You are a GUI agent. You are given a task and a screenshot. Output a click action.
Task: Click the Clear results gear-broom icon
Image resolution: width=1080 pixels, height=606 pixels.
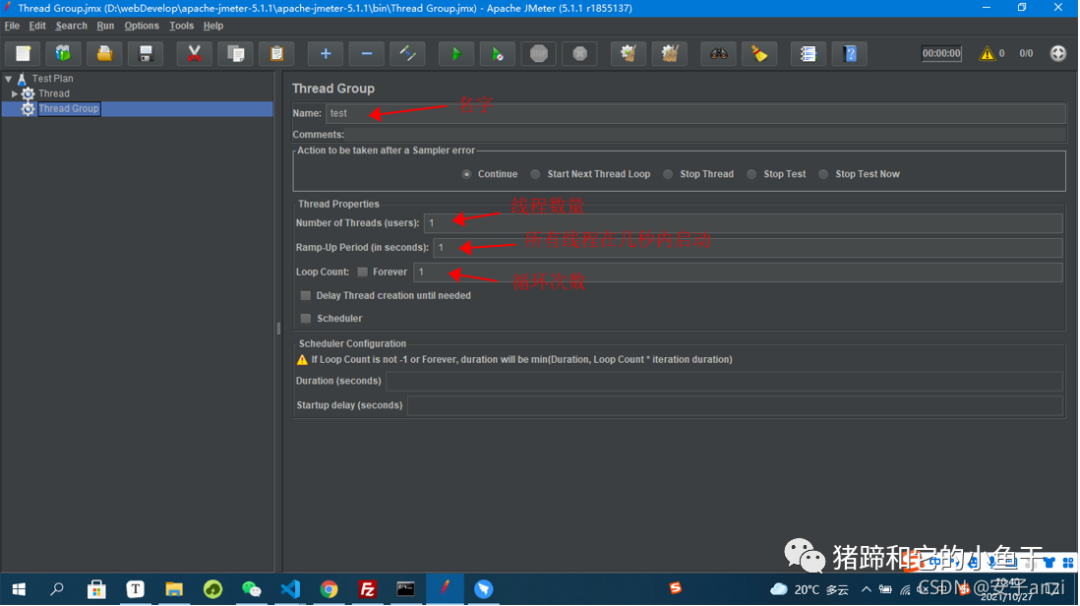click(628, 54)
